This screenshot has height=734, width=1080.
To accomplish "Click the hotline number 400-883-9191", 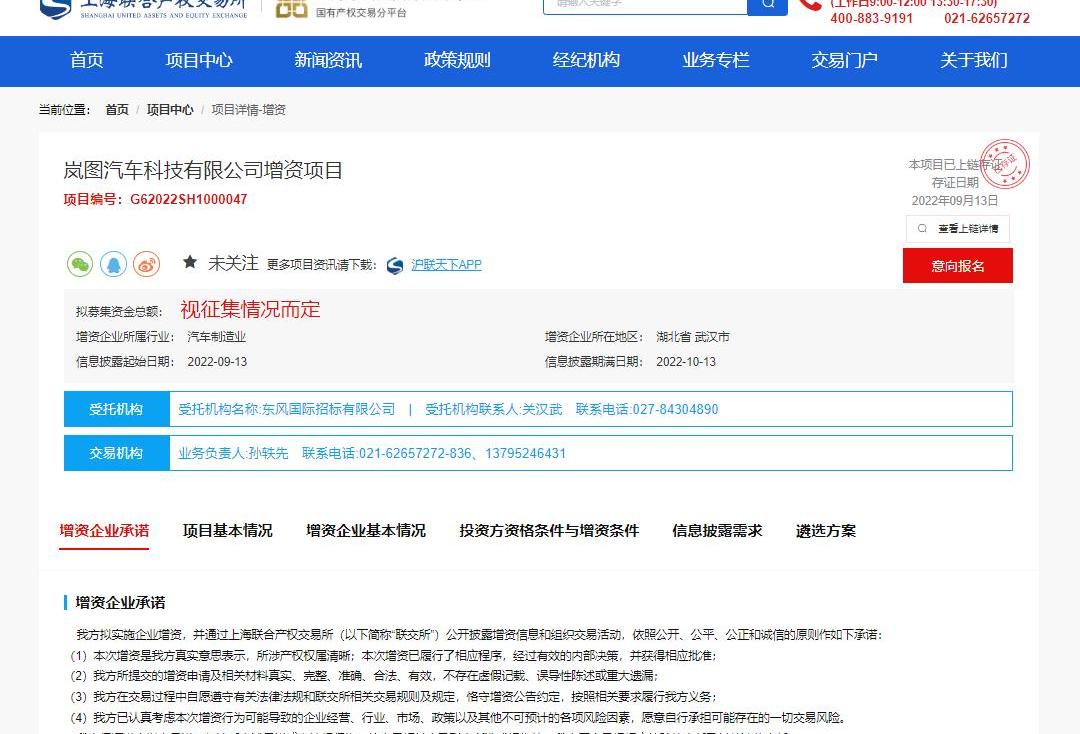I will coord(871,19).
